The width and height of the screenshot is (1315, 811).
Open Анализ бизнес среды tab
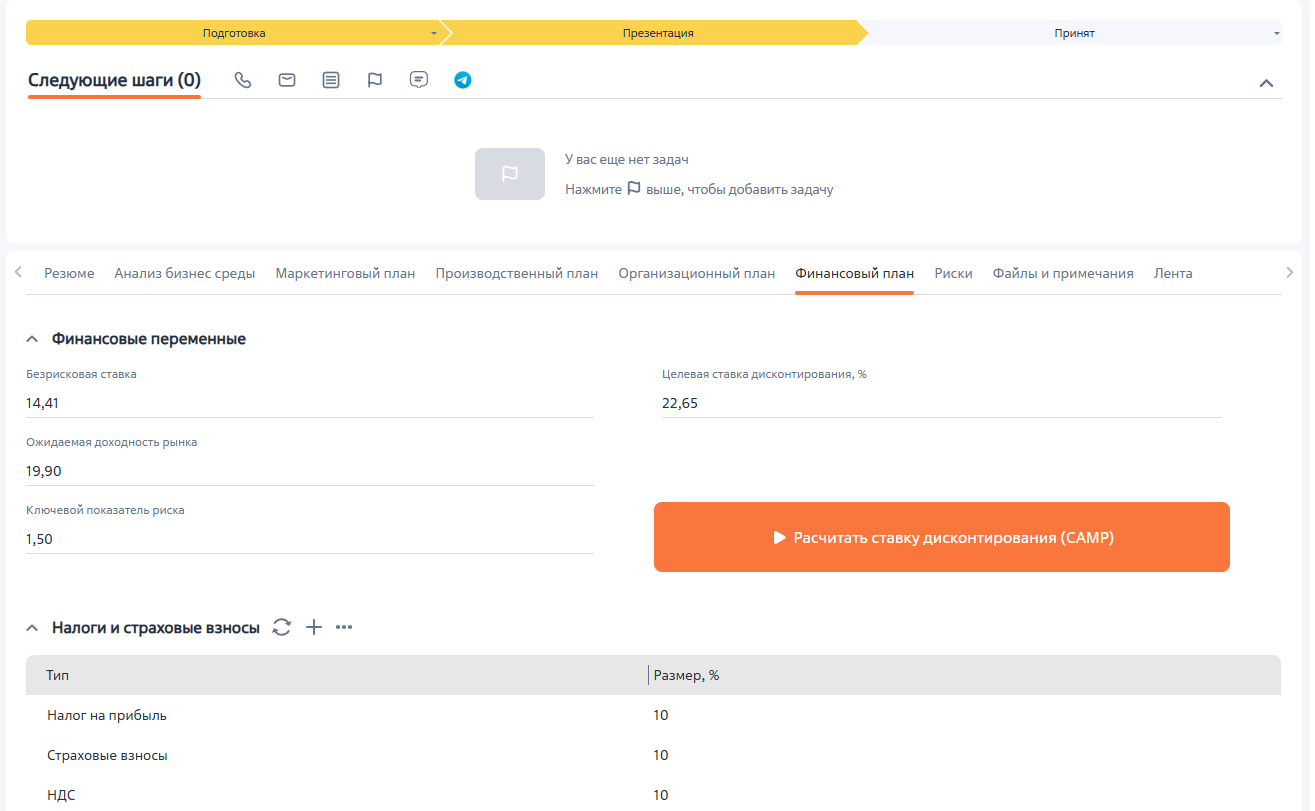point(185,273)
